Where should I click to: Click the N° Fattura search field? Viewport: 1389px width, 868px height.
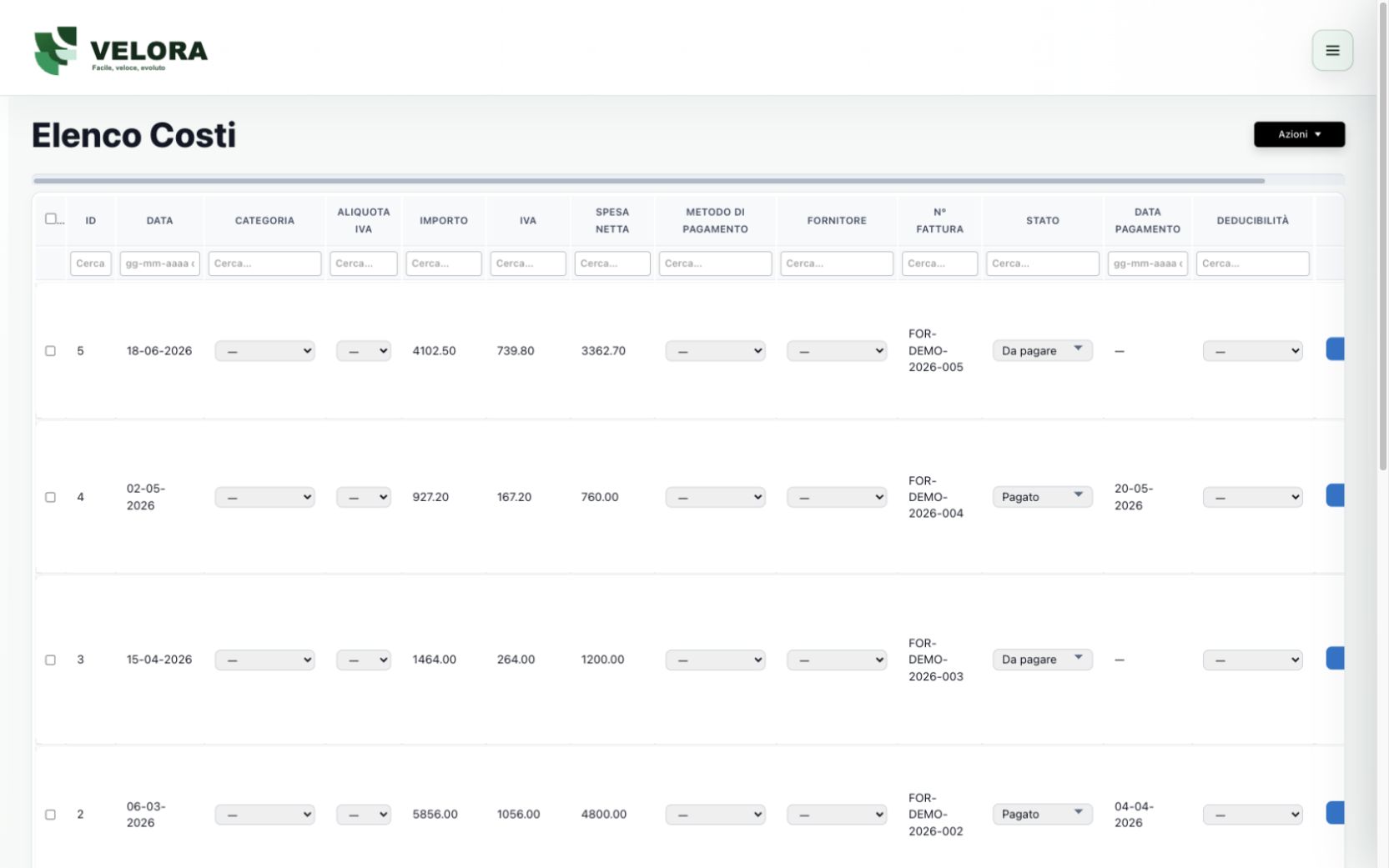click(x=940, y=263)
